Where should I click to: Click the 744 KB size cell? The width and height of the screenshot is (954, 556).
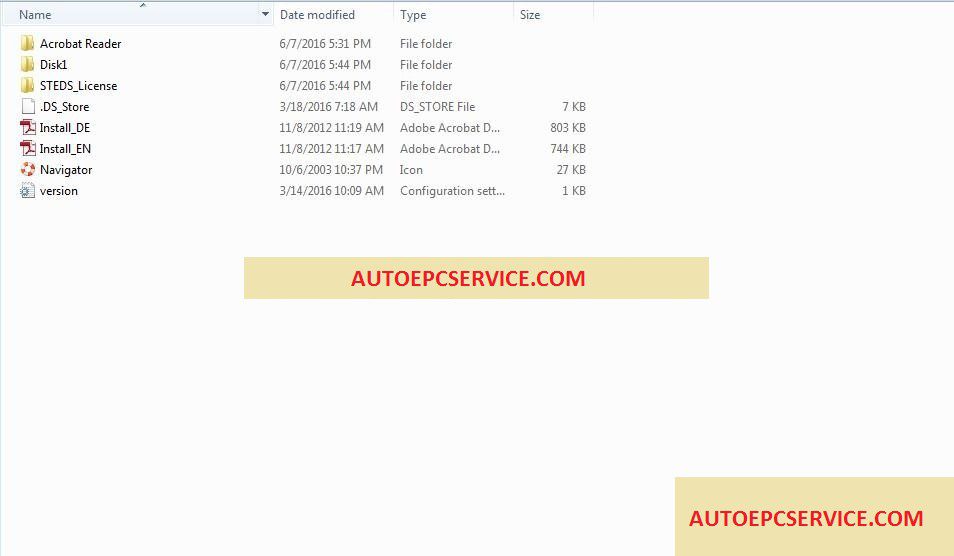[x=568, y=148]
